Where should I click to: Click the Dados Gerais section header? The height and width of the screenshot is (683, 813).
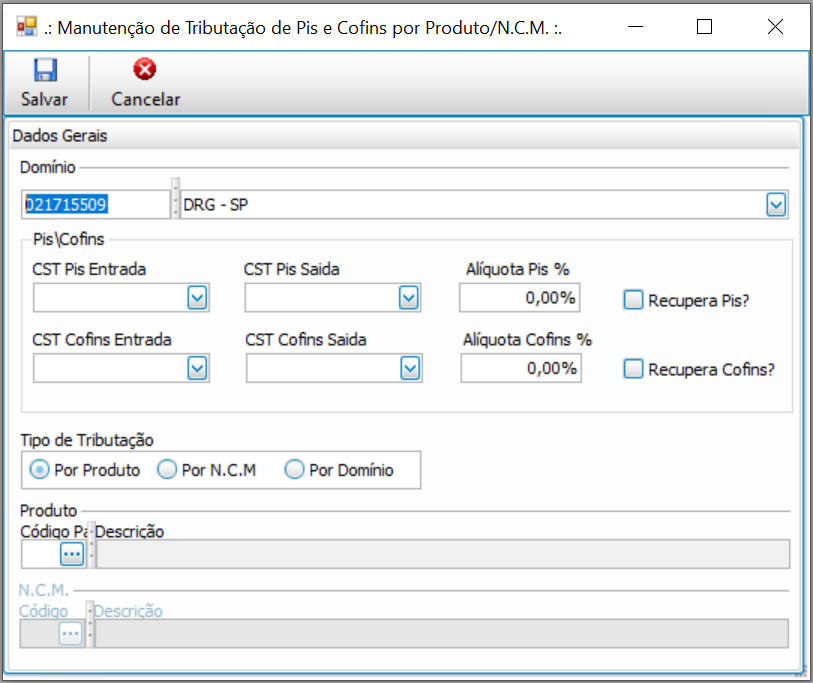point(404,136)
